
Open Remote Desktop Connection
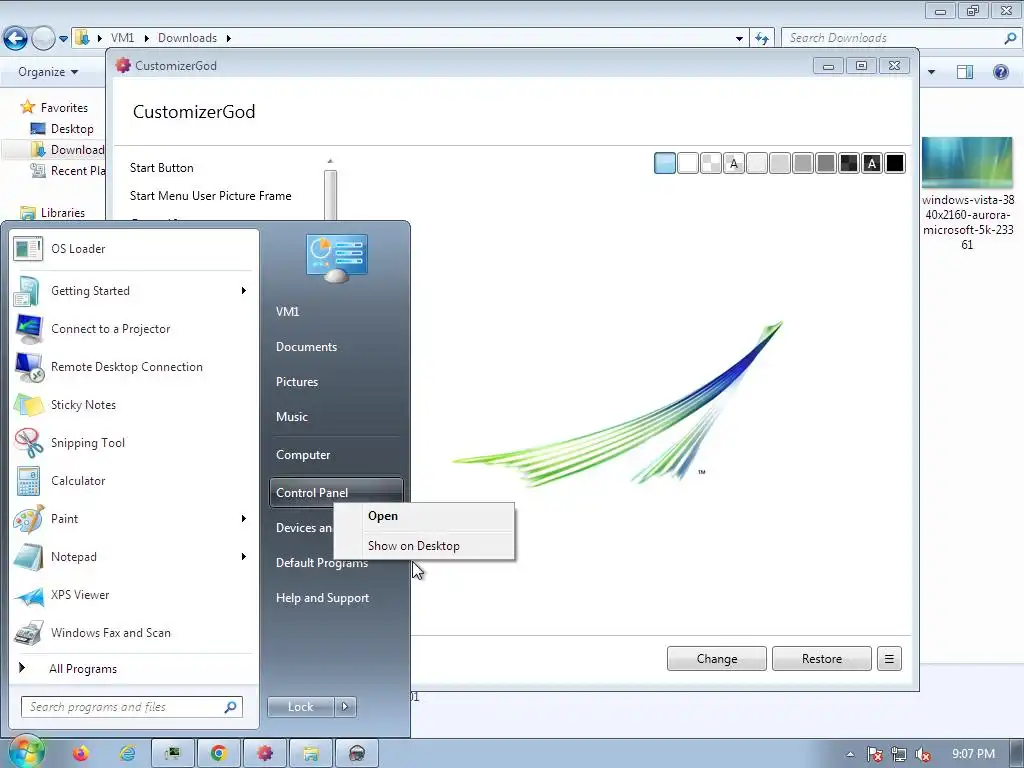coord(134,366)
